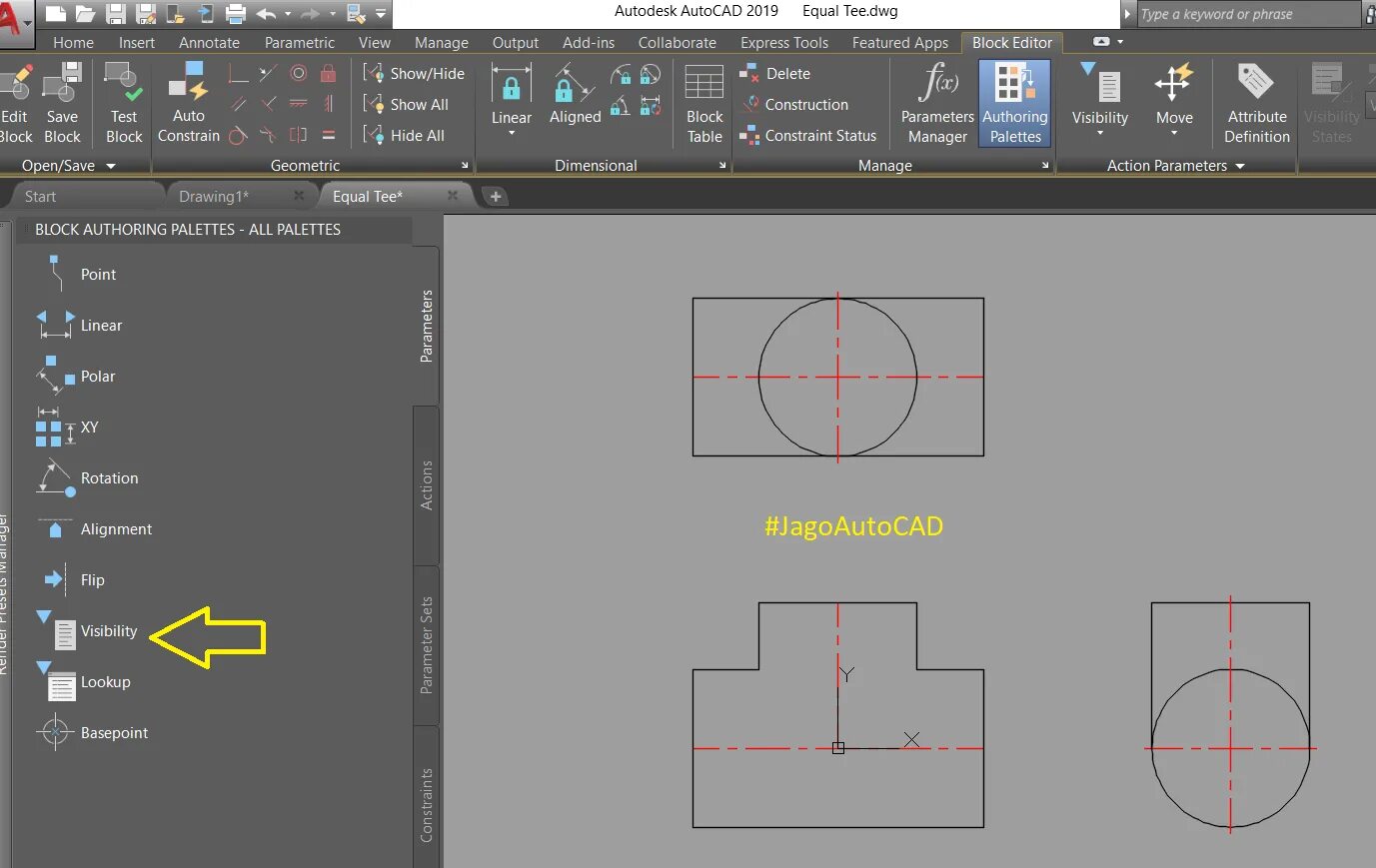Screen dimensions: 1376x868
Task: Click the Undo arrow icon
Action: click(266, 14)
